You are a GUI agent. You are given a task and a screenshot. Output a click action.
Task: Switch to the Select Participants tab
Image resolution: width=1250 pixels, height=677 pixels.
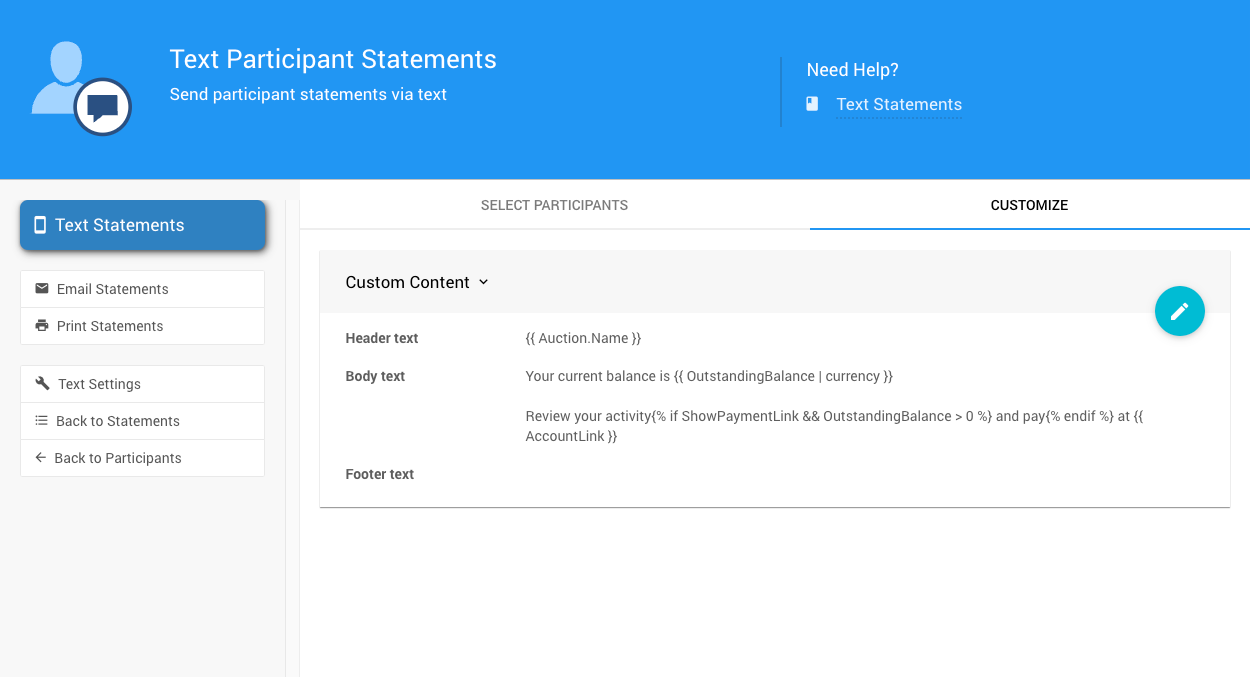tap(554, 205)
